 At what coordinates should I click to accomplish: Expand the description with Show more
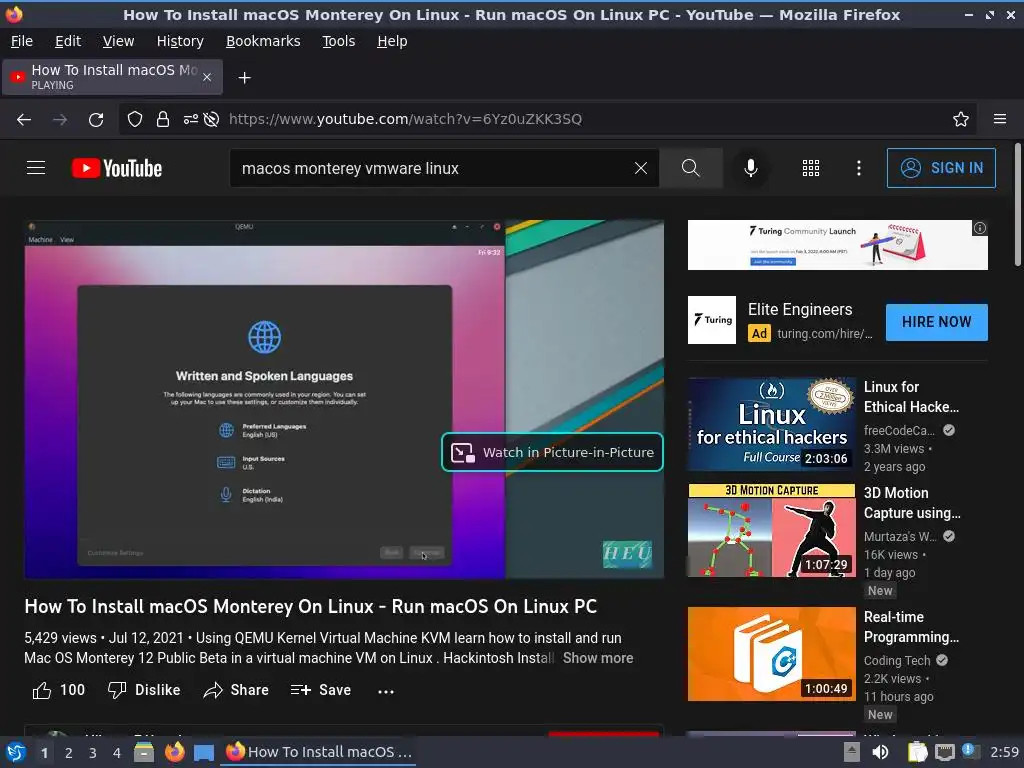coord(598,658)
